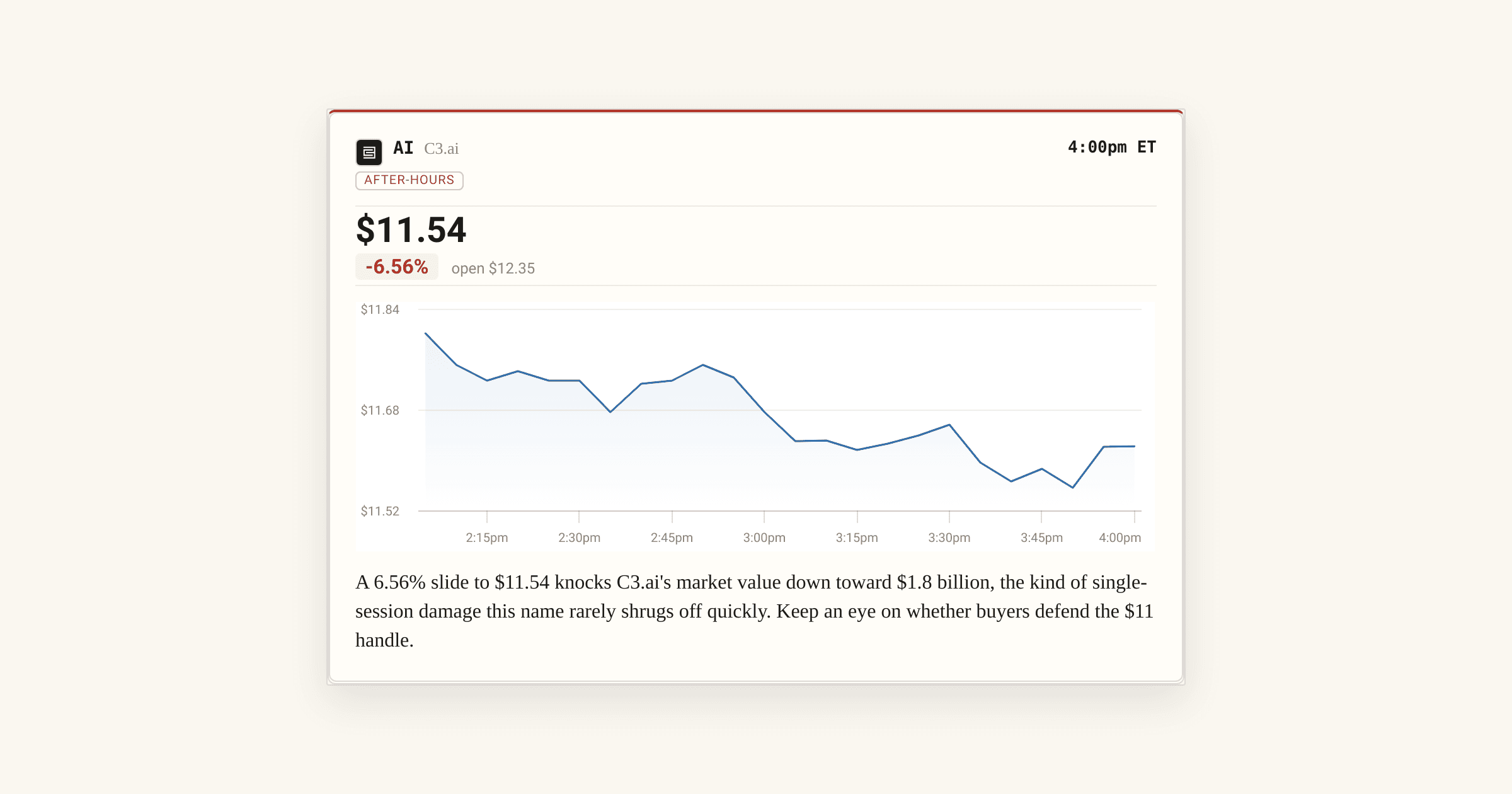
Task: Click the commentary paragraph about C3.ai's slide
Action: tap(754, 611)
